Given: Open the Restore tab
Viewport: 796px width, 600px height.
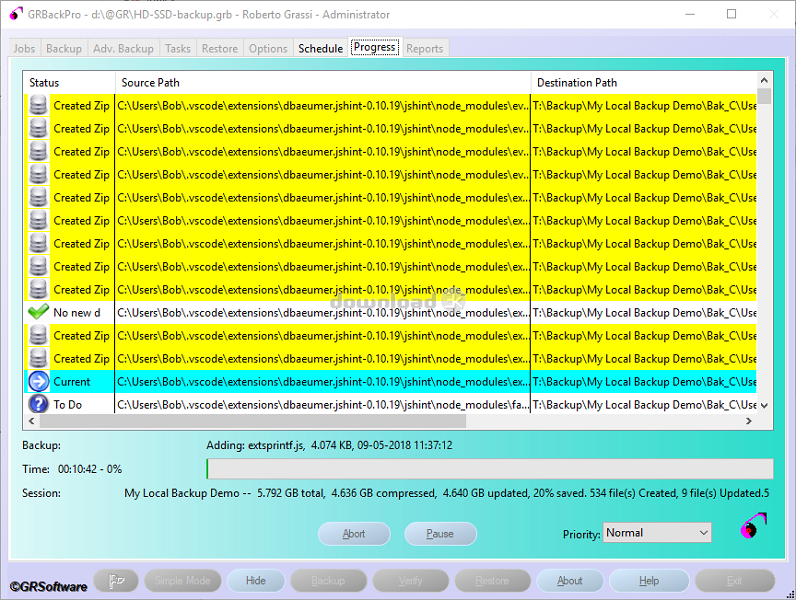Looking at the screenshot, I should click(x=220, y=48).
